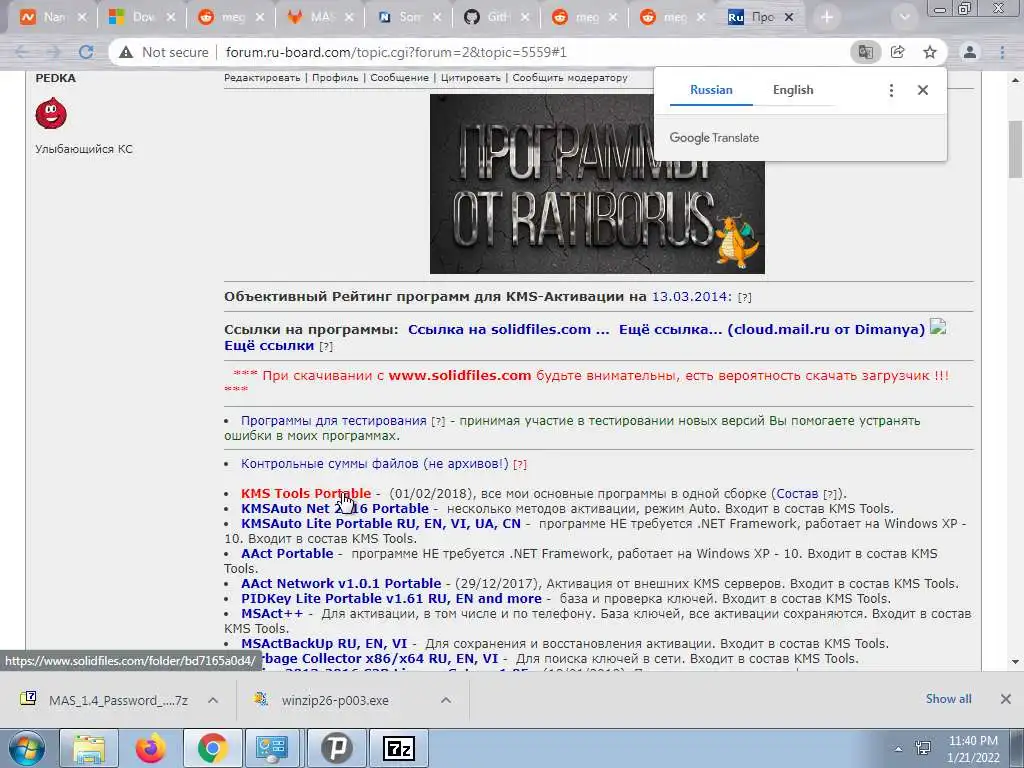Click the scrollbar down arrow

tap(1015, 661)
